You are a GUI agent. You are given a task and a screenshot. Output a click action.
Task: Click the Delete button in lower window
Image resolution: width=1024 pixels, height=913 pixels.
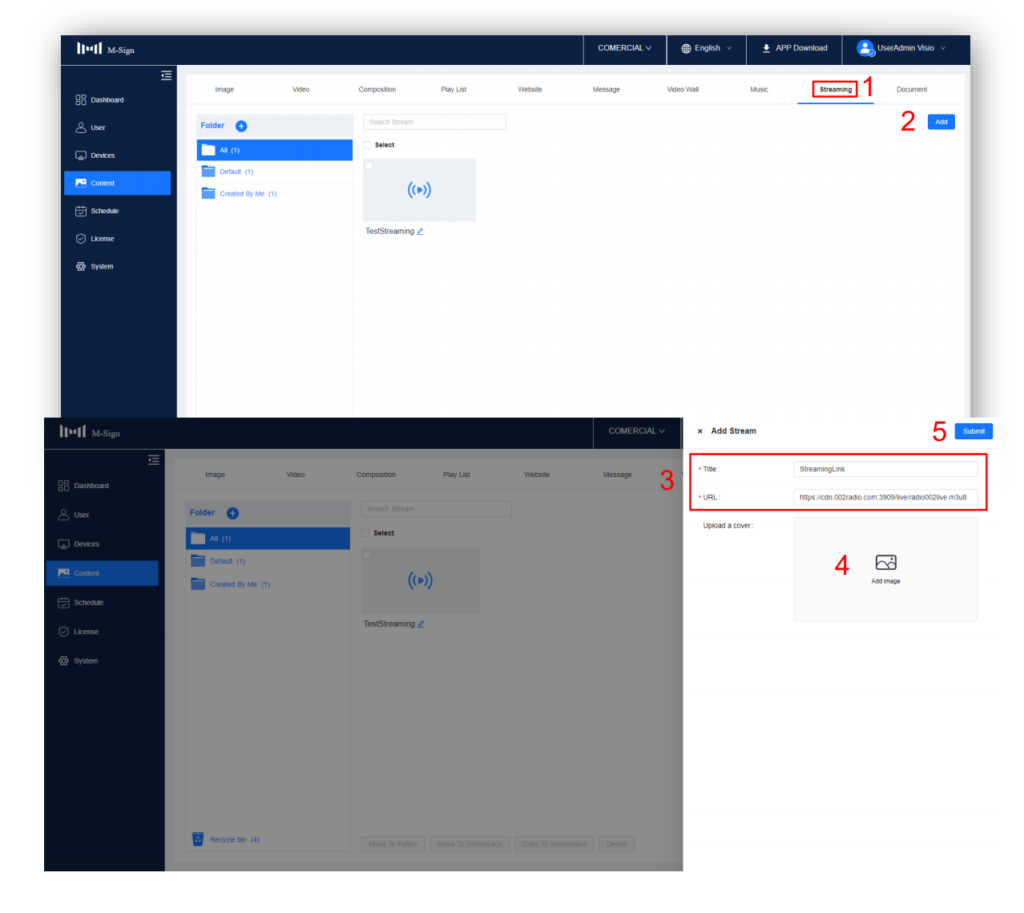click(x=616, y=844)
